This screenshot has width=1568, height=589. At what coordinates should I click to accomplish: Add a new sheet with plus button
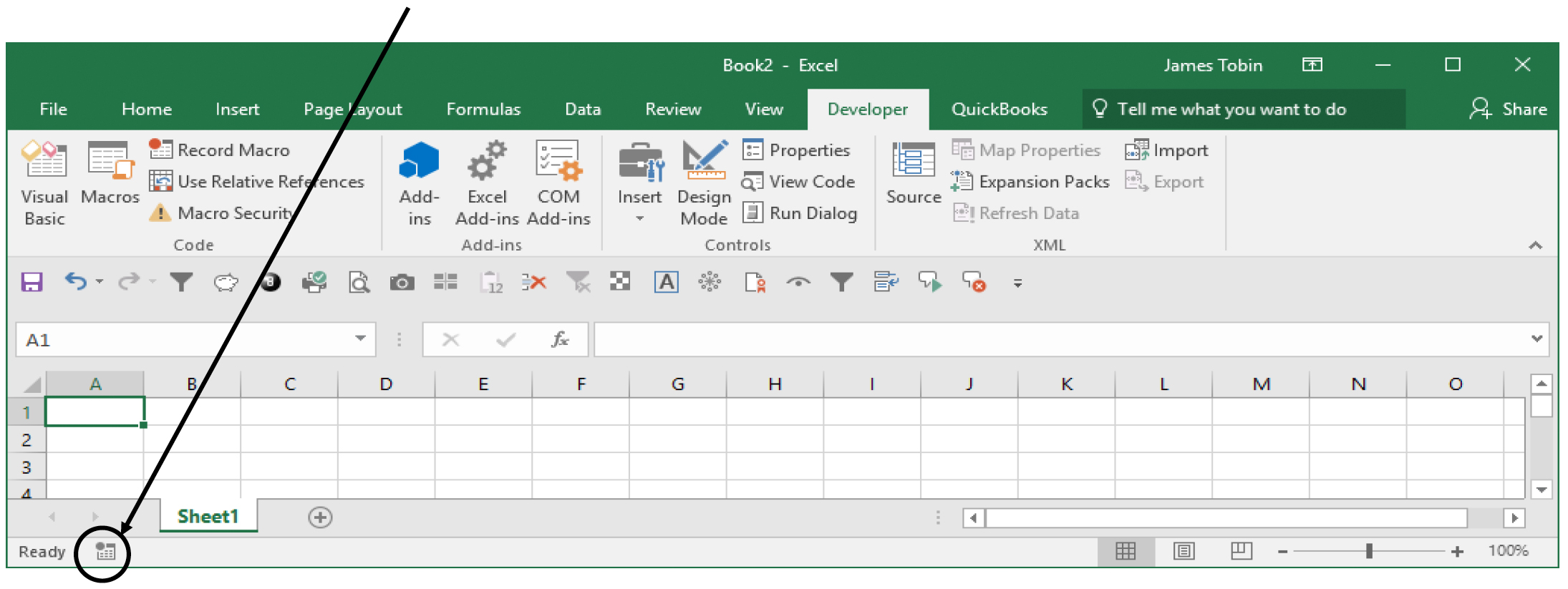(x=320, y=517)
